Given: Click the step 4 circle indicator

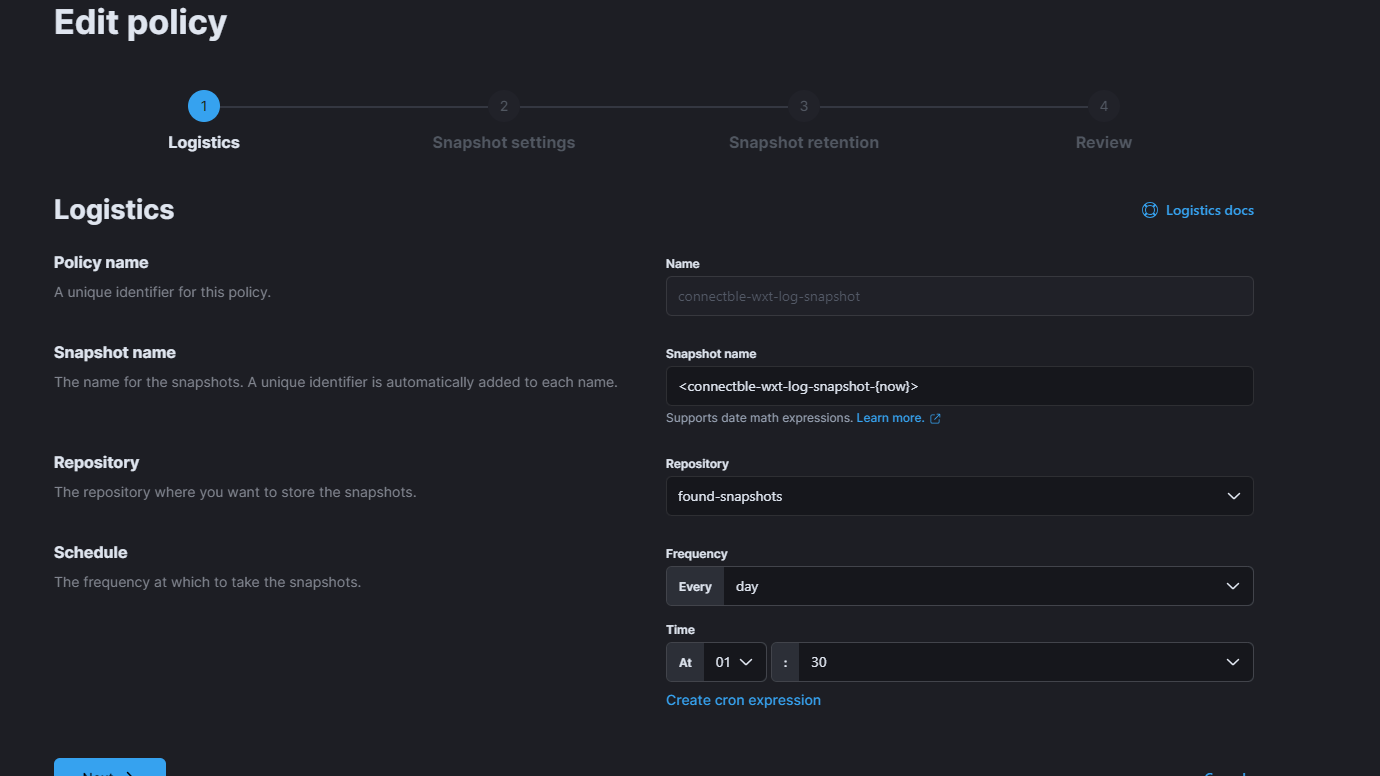Looking at the screenshot, I should (1104, 106).
